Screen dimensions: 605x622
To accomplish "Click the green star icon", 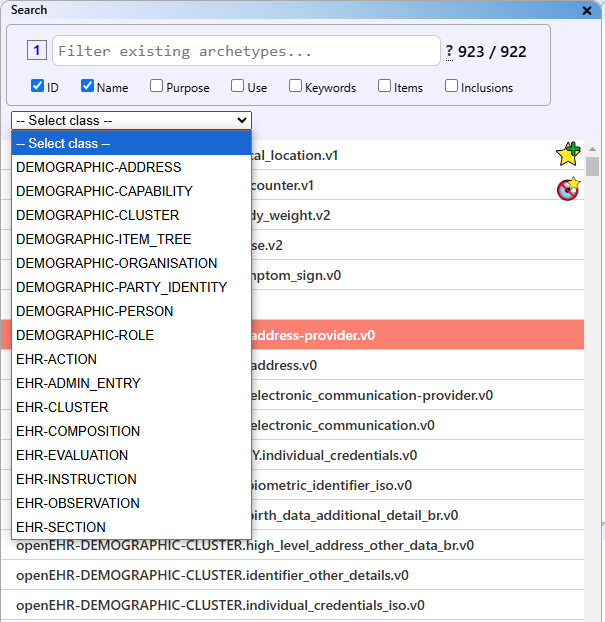I will click(x=568, y=154).
